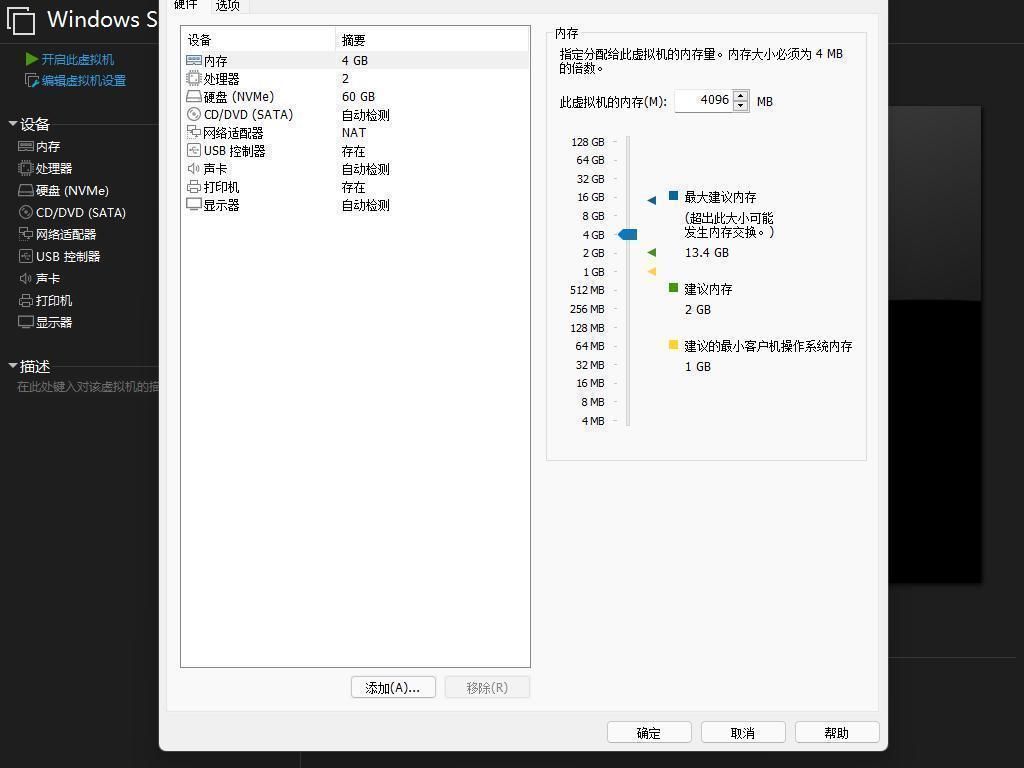Click the green play icon for 开启此虚拟机

click(x=31, y=59)
